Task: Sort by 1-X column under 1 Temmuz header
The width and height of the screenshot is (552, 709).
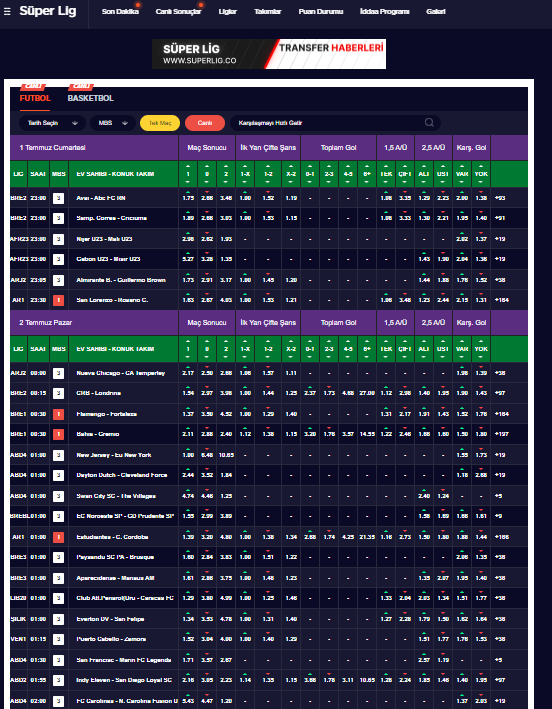Action: (x=245, y=174)
